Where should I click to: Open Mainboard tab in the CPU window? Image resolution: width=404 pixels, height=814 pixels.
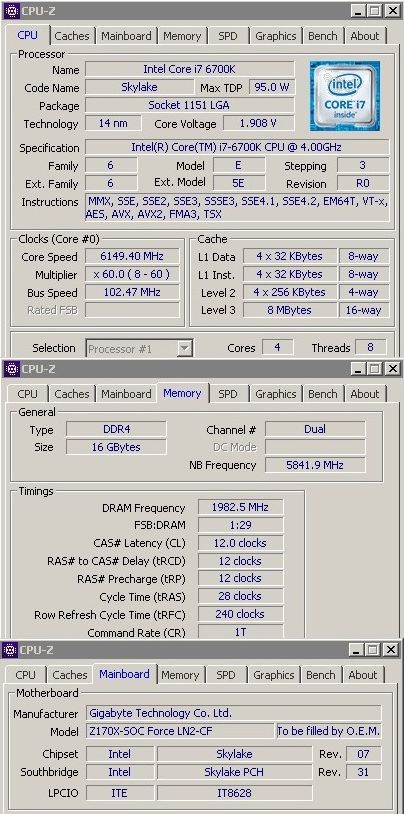(x=126, y=36)
